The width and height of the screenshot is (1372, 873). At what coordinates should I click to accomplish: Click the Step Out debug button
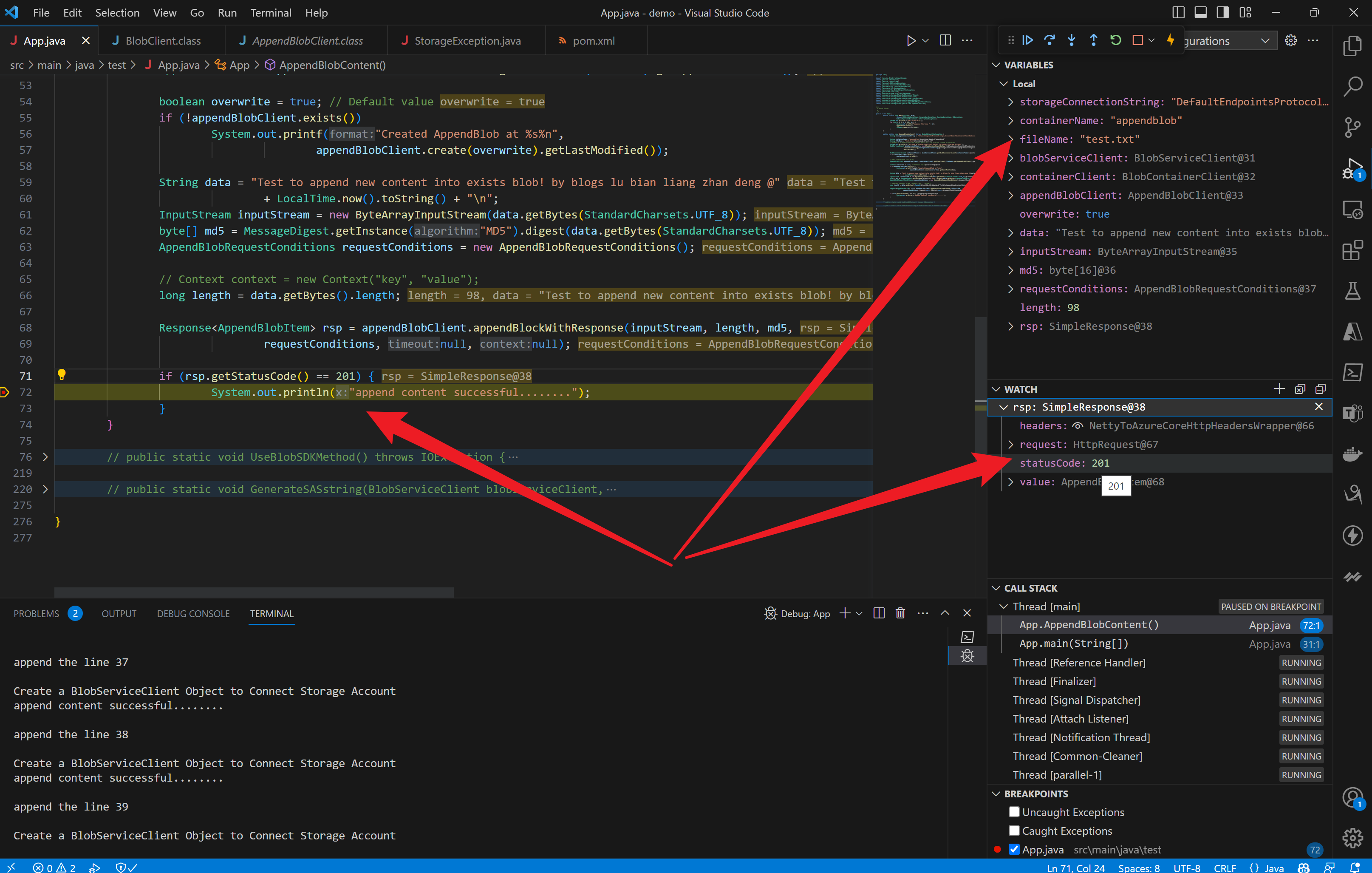point(1093,40)
